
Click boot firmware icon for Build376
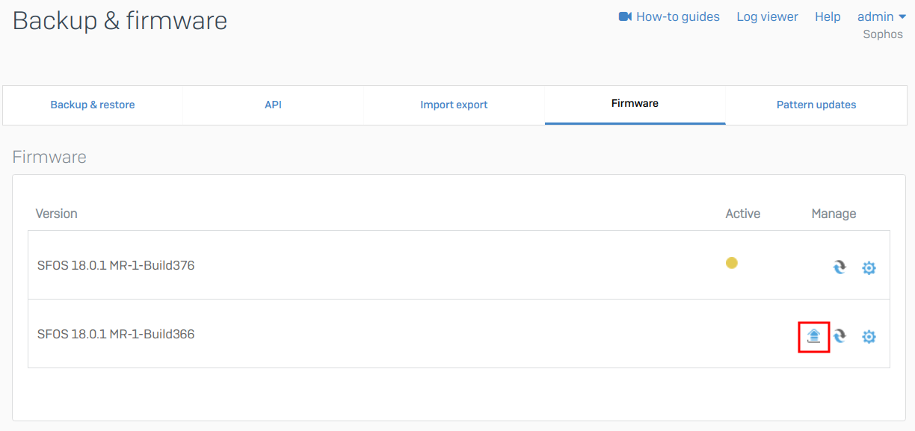[x=841, y=267]
